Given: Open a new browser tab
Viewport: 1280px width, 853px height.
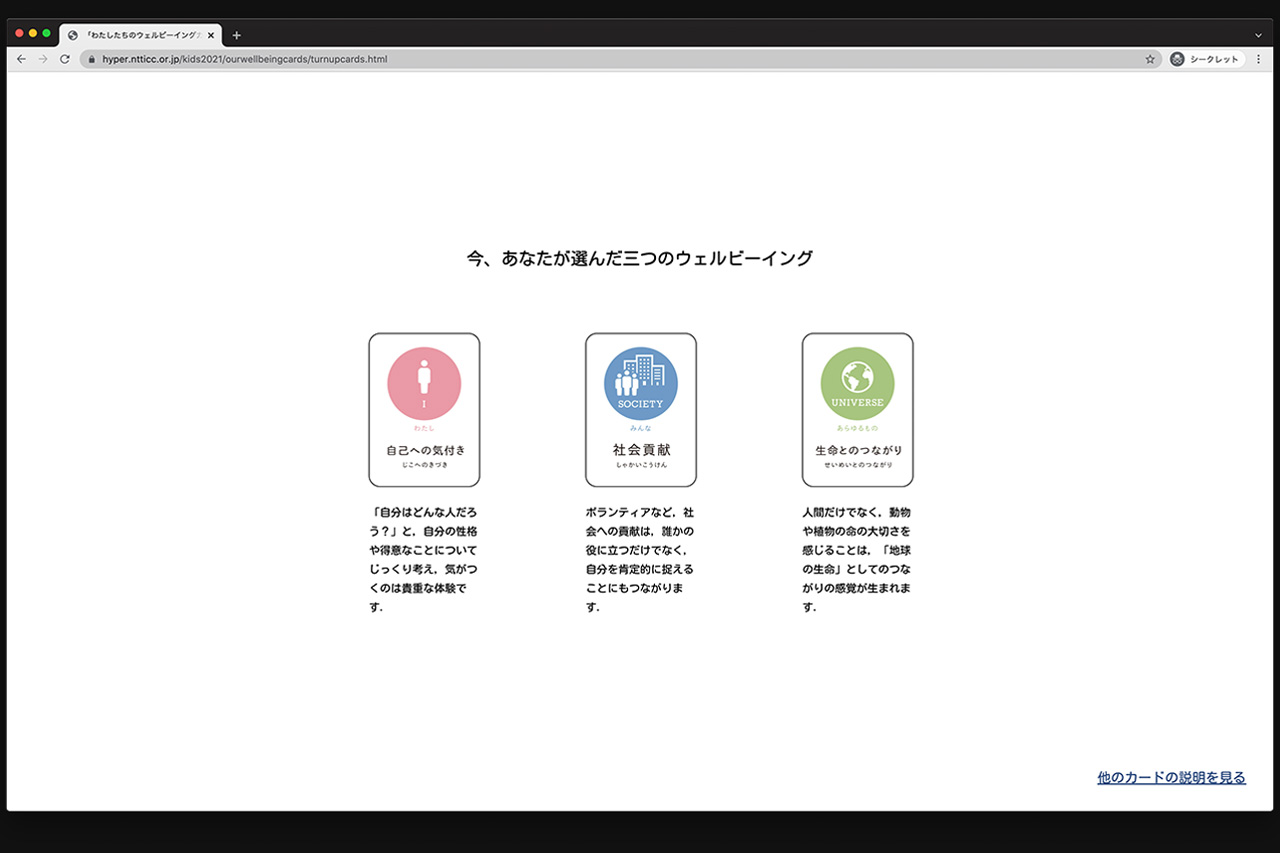Looking at the screenshot, I should point(237,35).
